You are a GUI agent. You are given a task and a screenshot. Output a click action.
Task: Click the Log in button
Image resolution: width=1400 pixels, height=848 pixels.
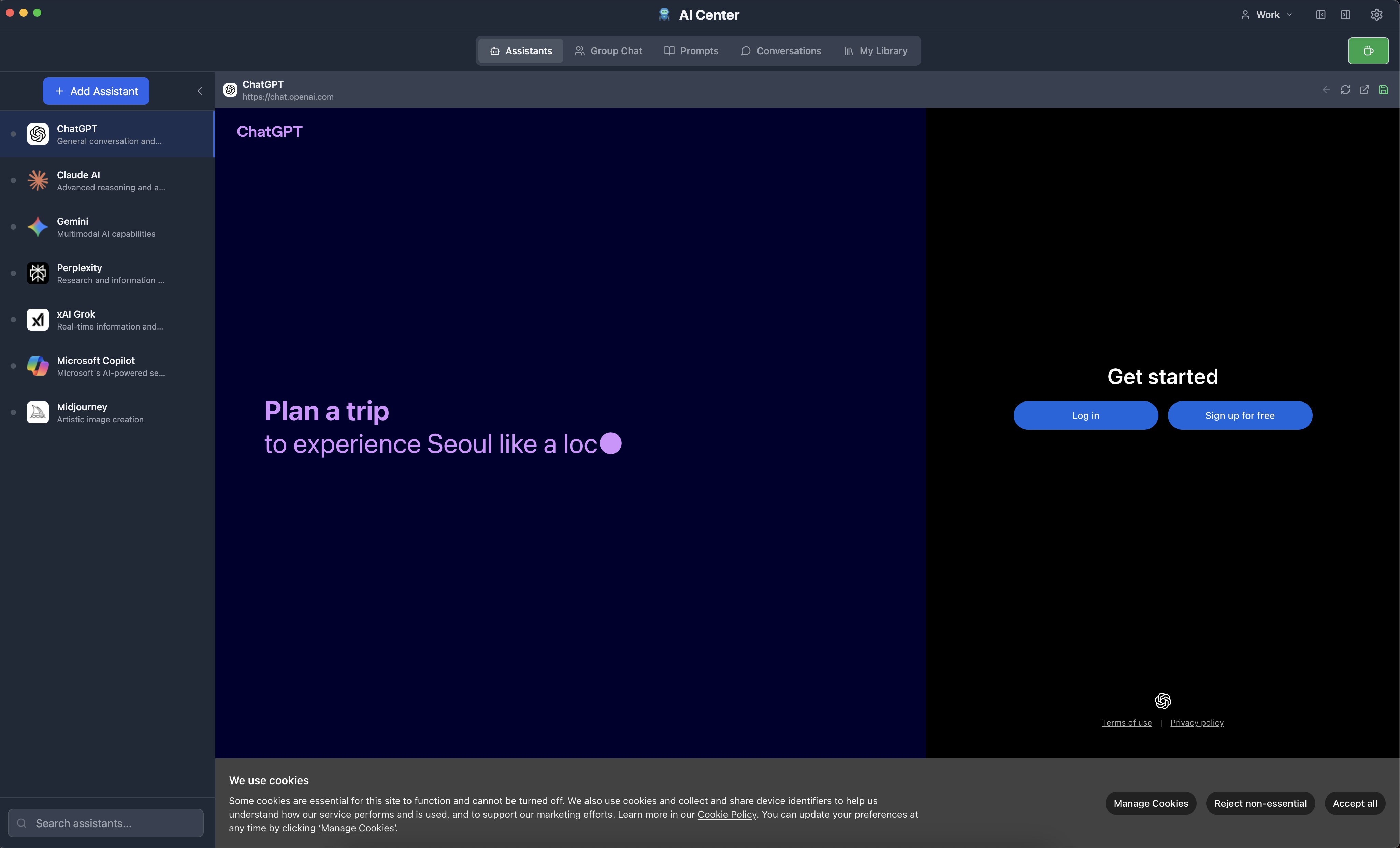[1085, 416]
